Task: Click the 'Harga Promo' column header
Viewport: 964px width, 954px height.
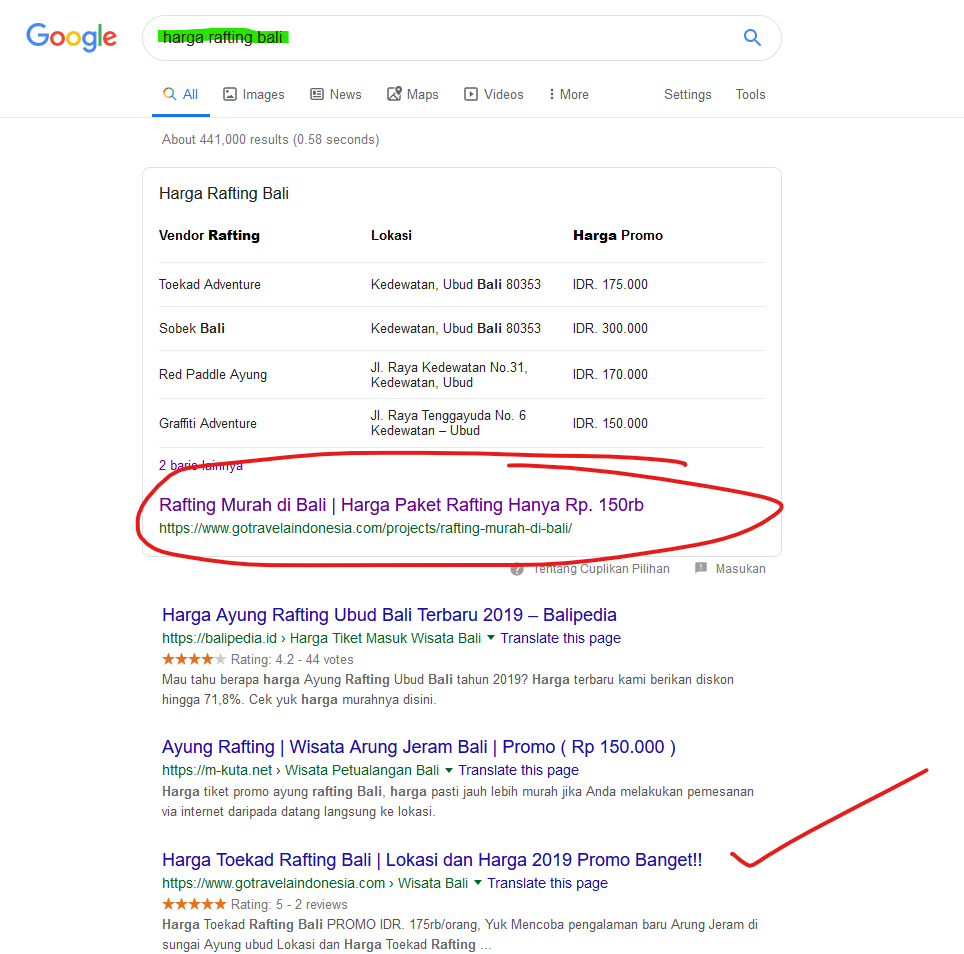Action: pos(618,235)
